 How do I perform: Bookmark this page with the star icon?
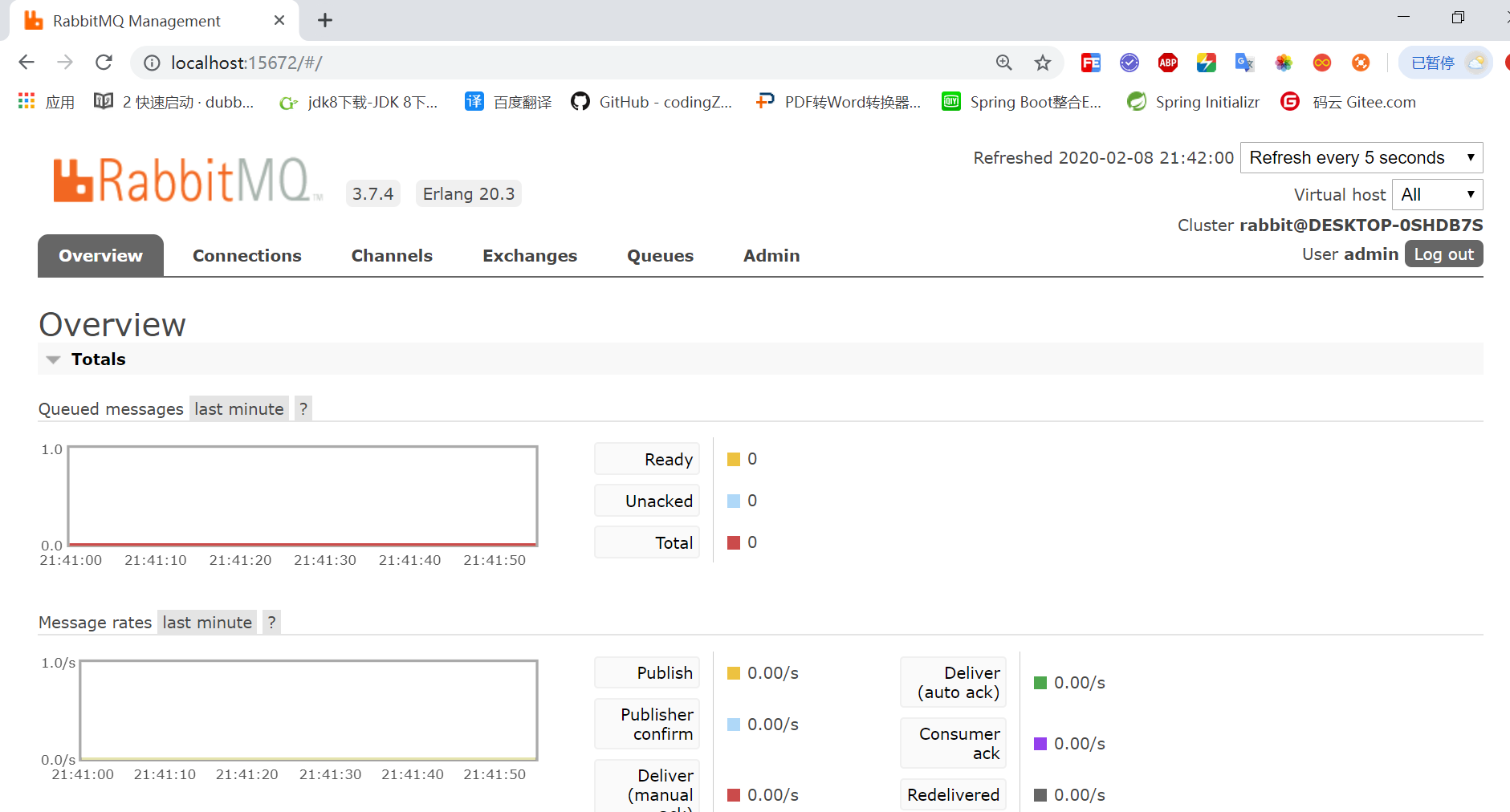click(x=1043, y=63)
